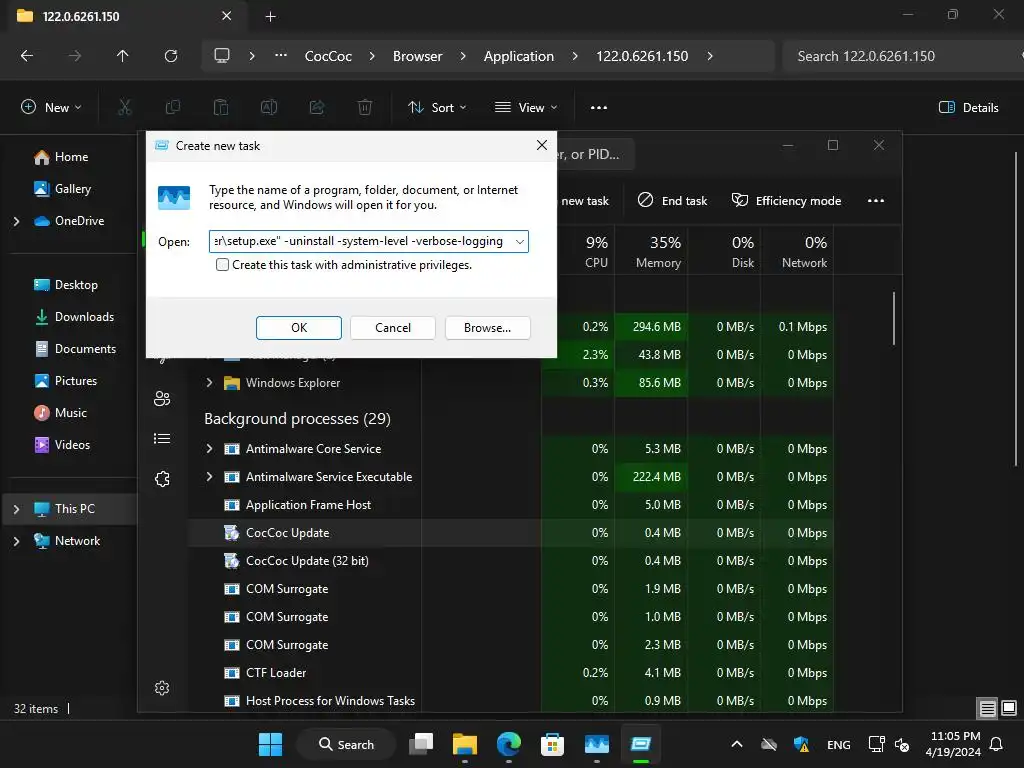The height and width of the screenshot is (768, 1024).
Task: Open Microsoft Store from taskbar
Action: pos(552,744)
